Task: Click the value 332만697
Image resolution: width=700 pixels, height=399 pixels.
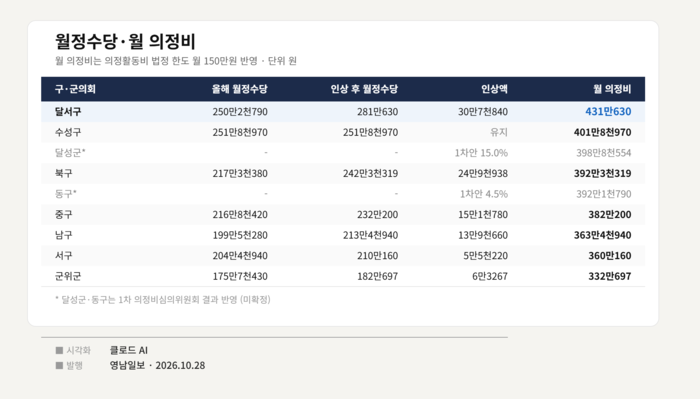Action: [610, 276]
